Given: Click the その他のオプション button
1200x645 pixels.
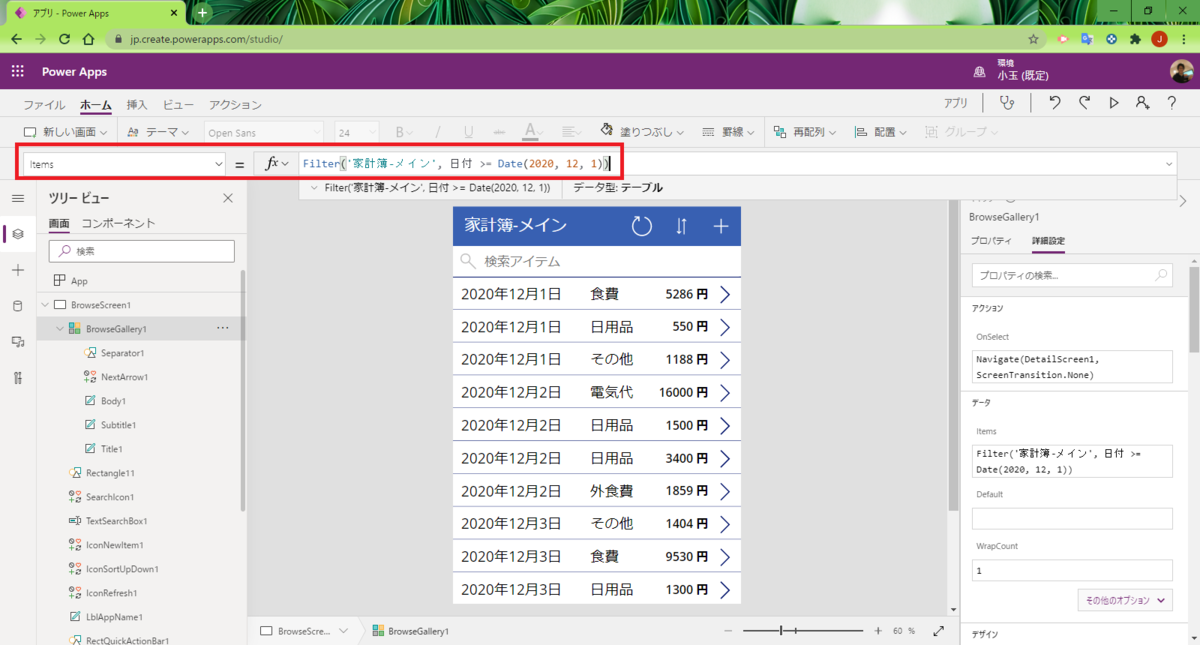Looking at the screenshot, I should [x=1125, y=601].
